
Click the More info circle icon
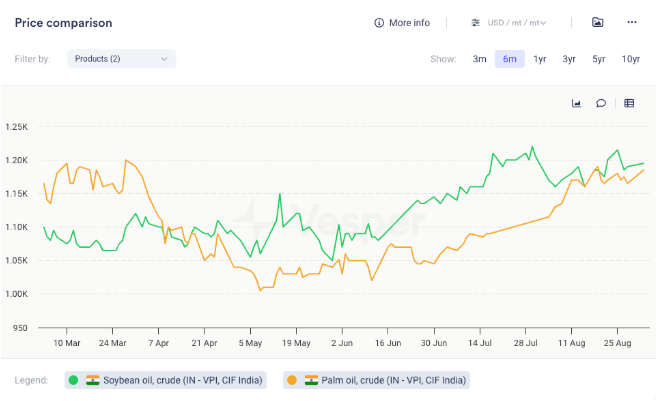coord(379,23)
